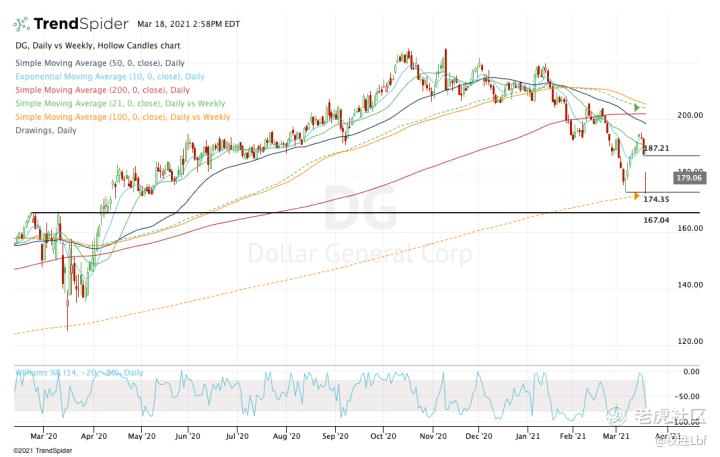Click the 'Apr '20' date axis label
The width and height of the screenshot is (720, 457).
pos(94,435)
